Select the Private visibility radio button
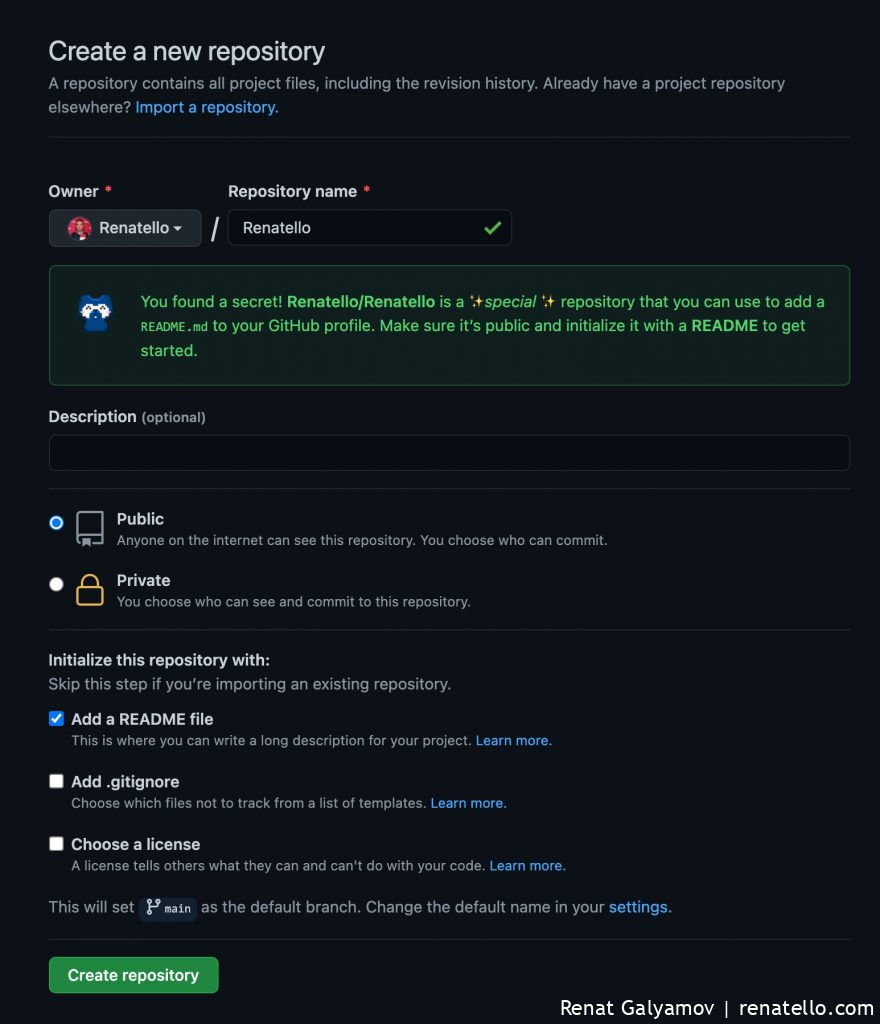 pos(56,584)
